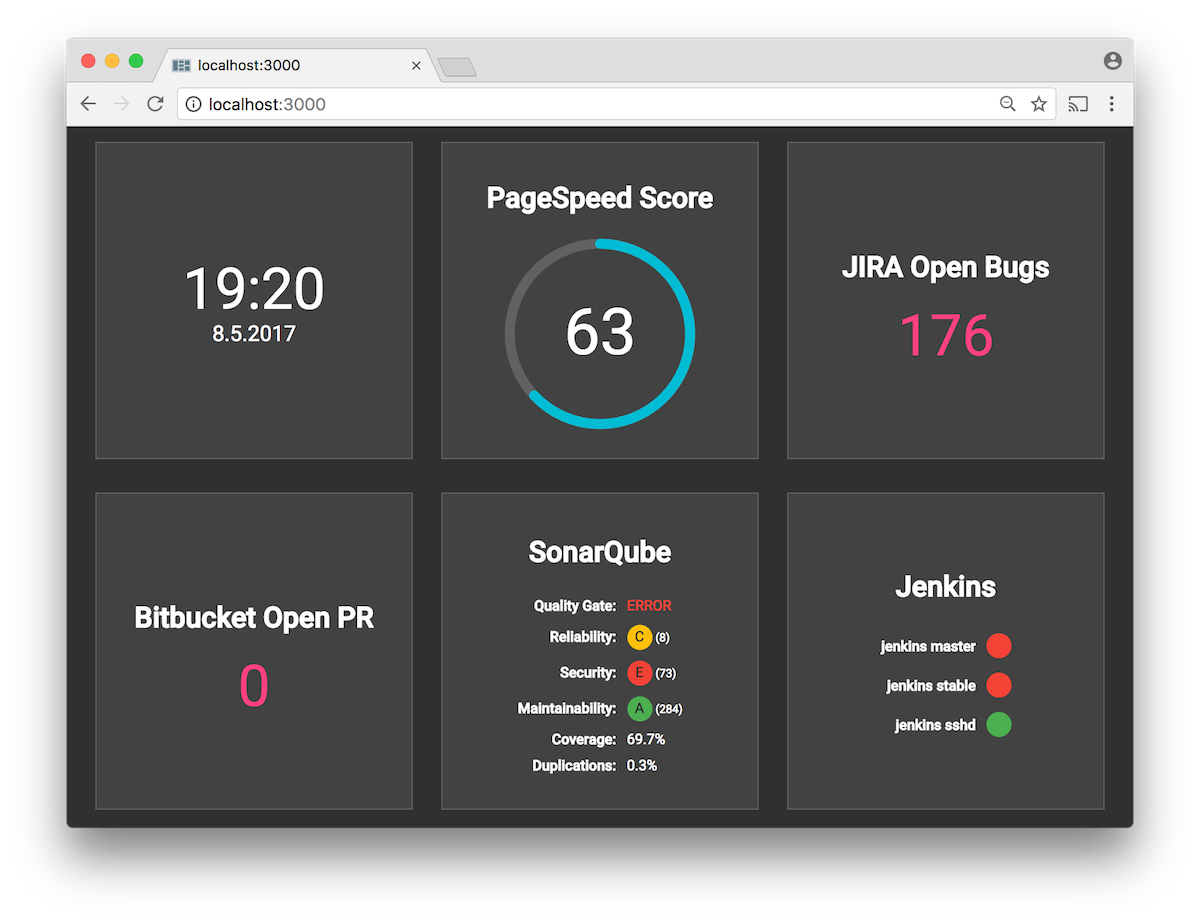Toggle the jenkins master status indicator

pos(998,645)
